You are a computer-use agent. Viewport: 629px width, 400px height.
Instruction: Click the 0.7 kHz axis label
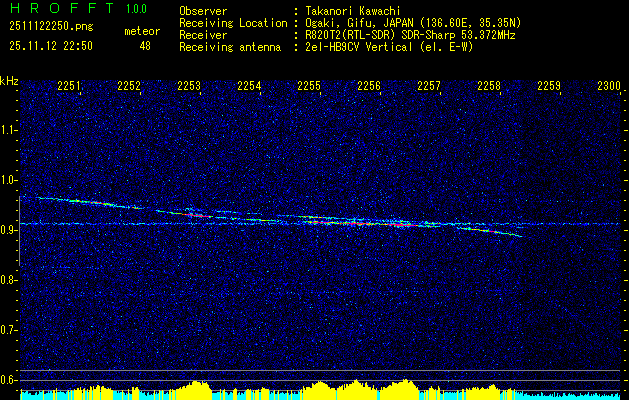click(x=9, y=330)
